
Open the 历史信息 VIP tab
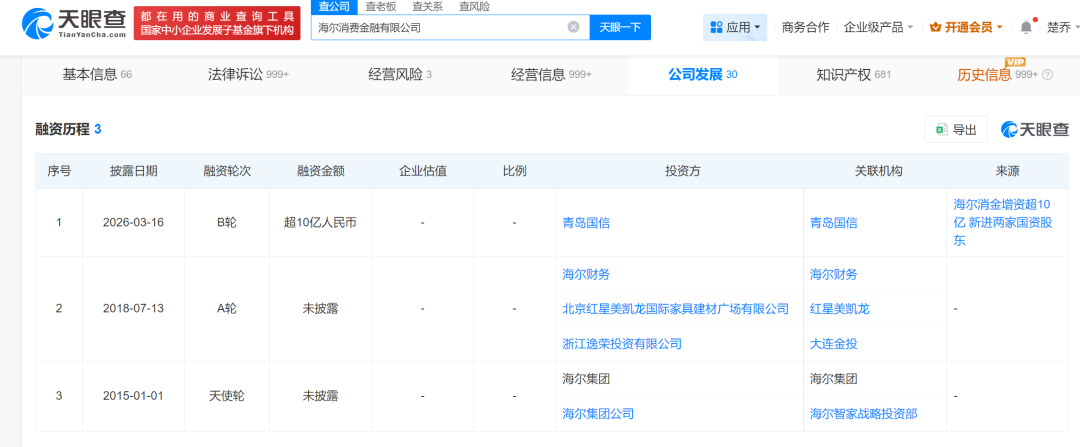[997, 75]
